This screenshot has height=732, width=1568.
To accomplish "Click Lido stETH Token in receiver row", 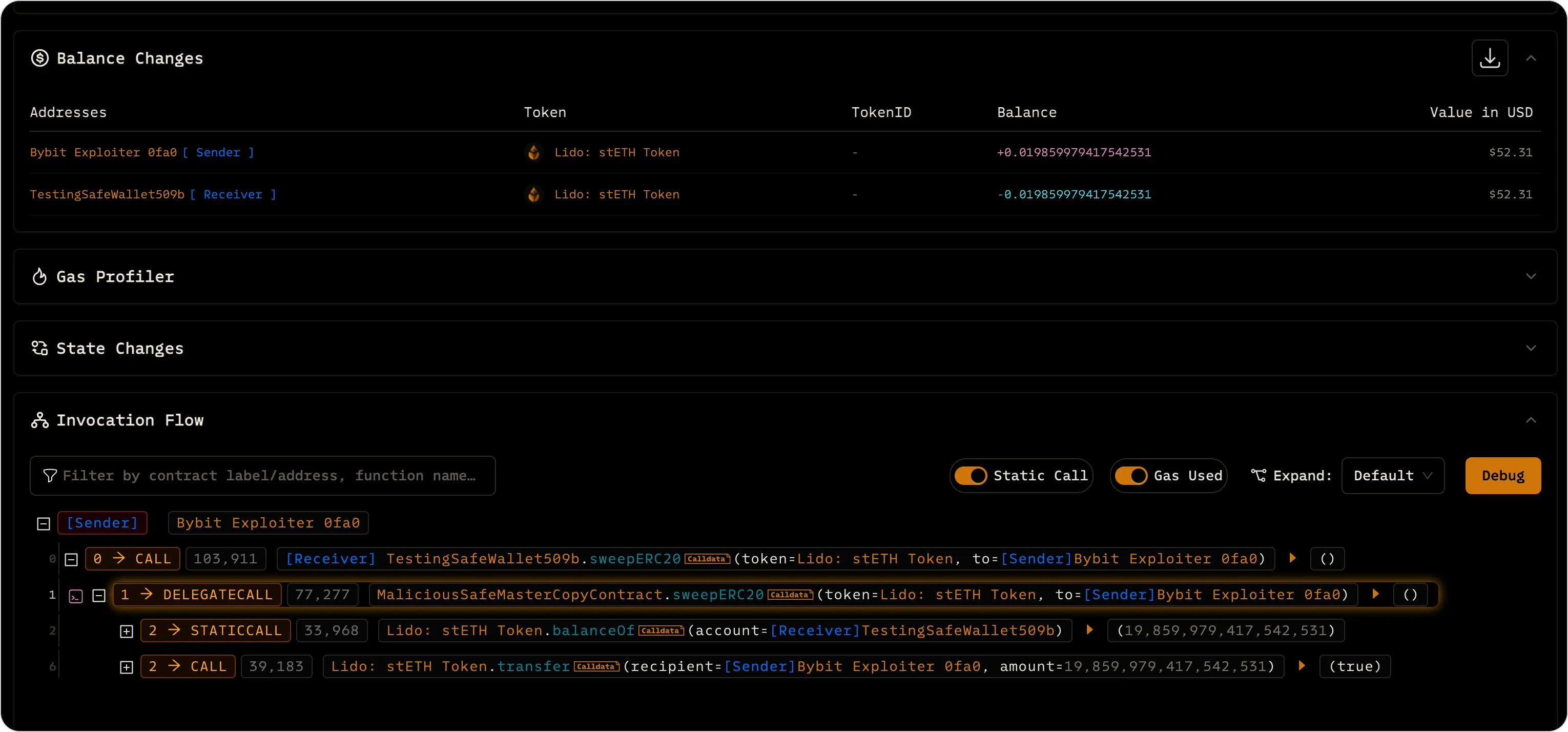I will pos(616,194).
